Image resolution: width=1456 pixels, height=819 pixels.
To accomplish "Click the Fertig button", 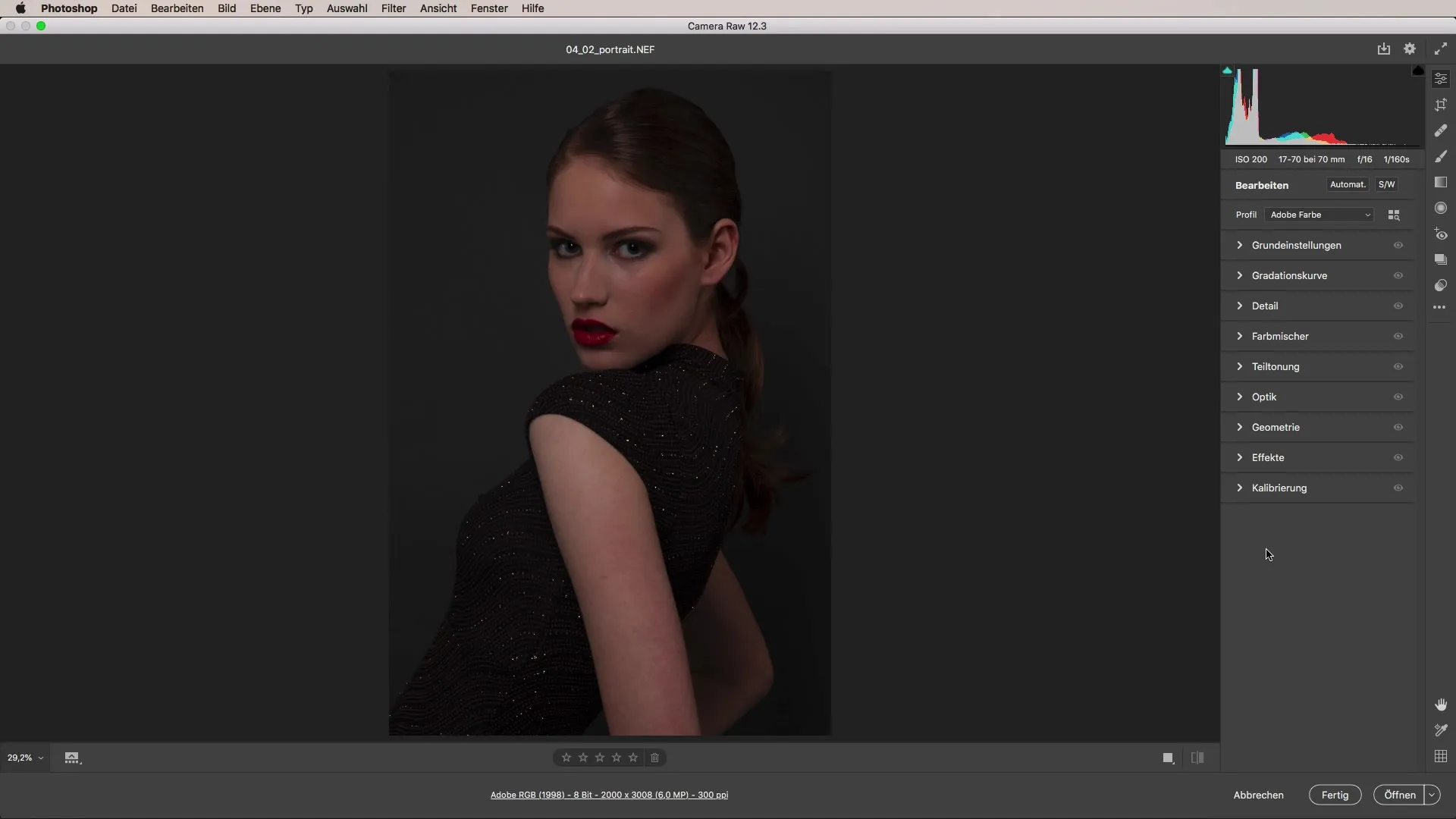I will coord(1335,795).
